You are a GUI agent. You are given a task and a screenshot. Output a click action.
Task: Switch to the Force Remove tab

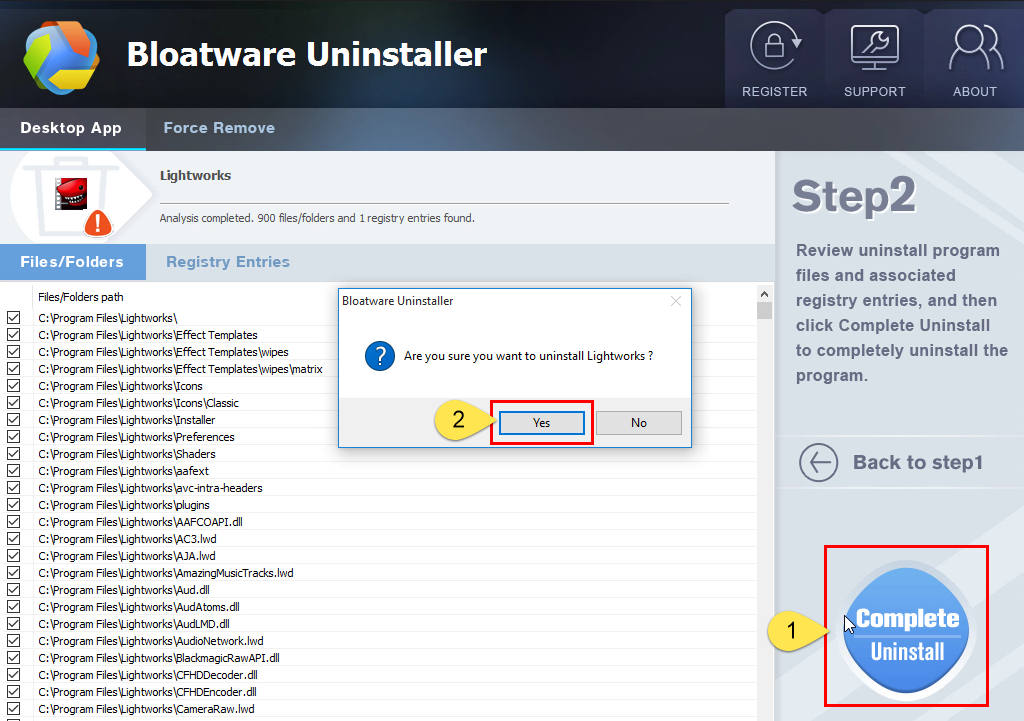(219, 128)
